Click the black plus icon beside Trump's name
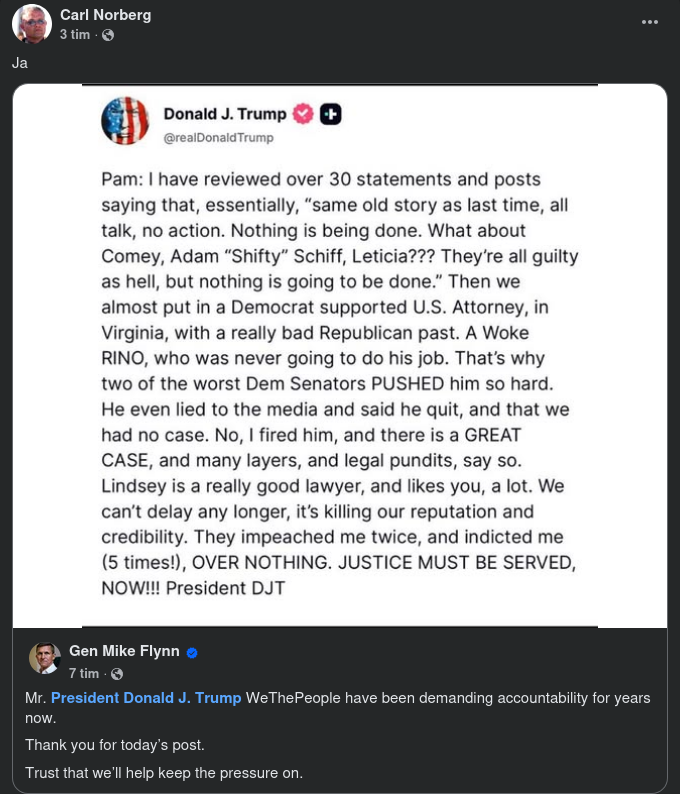The image size is (680, 794). pyautogui.click(x=331, y=114)
